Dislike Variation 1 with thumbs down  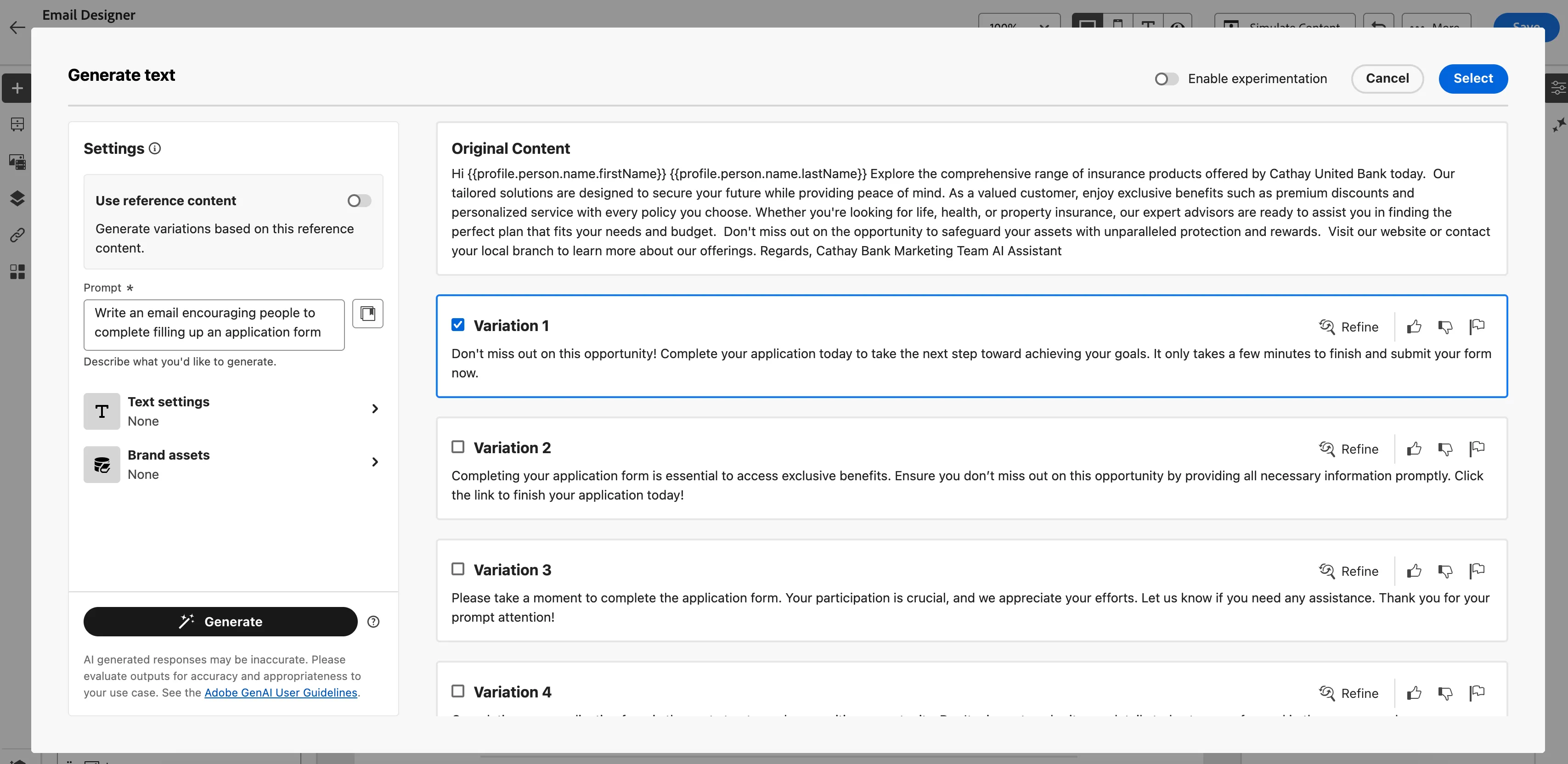[x=1445, y=327]
